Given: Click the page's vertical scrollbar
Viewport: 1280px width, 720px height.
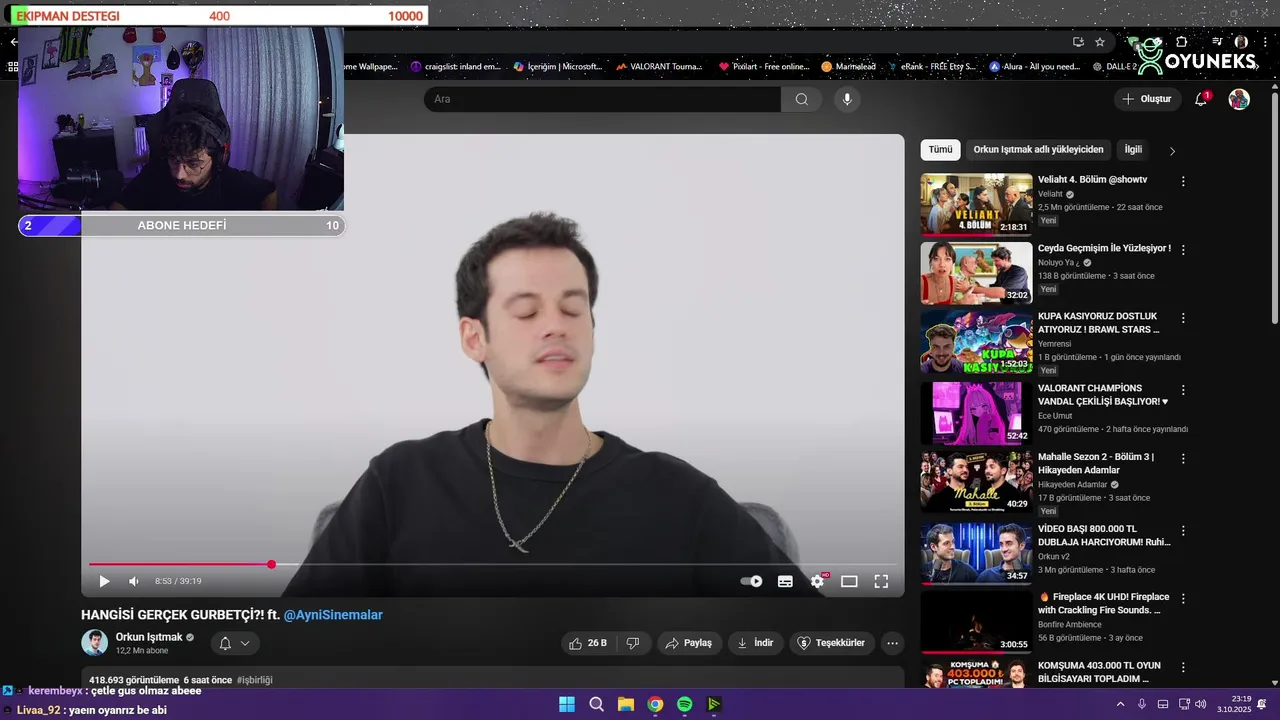Looking at the screenshot, I should tap(1274, 208).
